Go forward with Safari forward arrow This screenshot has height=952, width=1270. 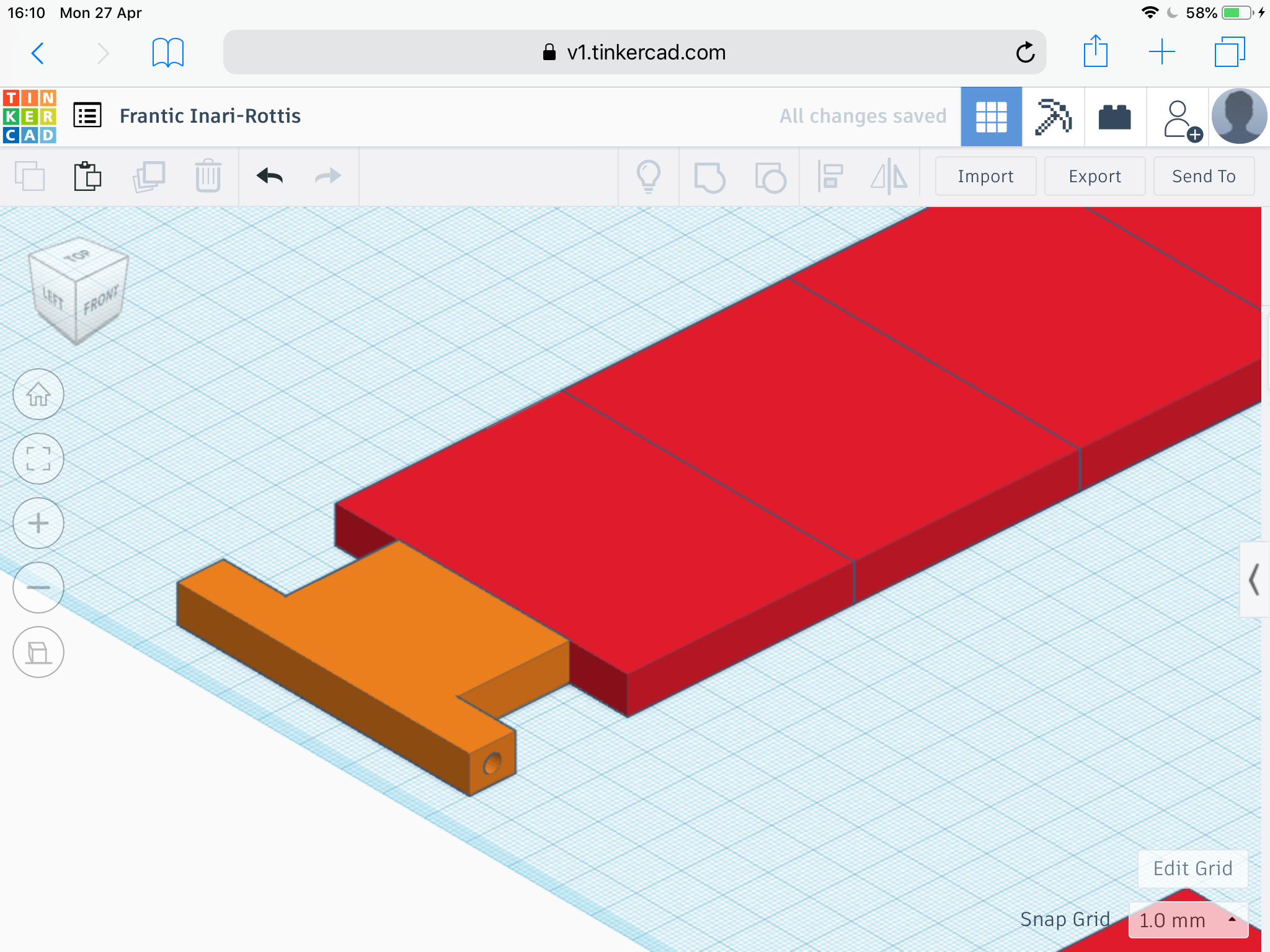point(103,53)
